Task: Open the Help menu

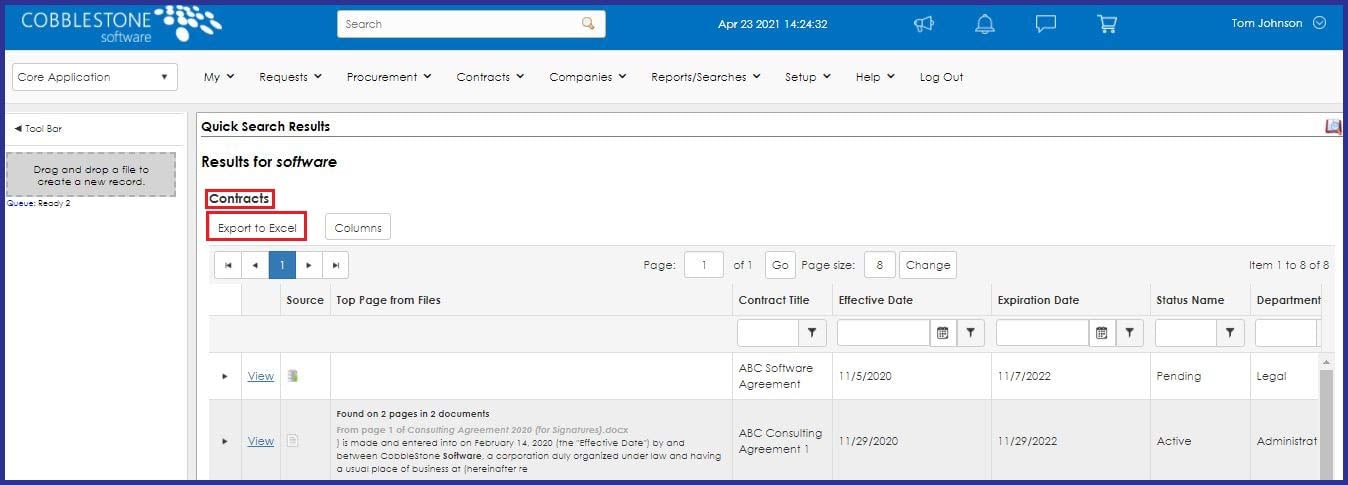Action: coord(875,77)
